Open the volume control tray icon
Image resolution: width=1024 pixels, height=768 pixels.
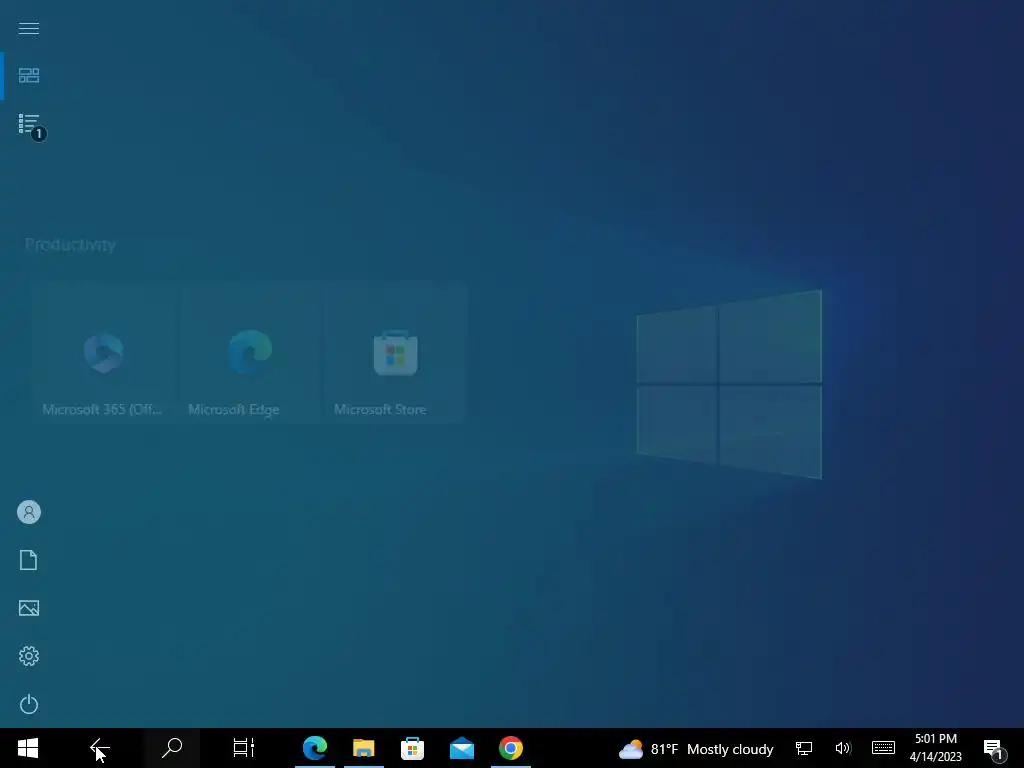coord(843,748)
